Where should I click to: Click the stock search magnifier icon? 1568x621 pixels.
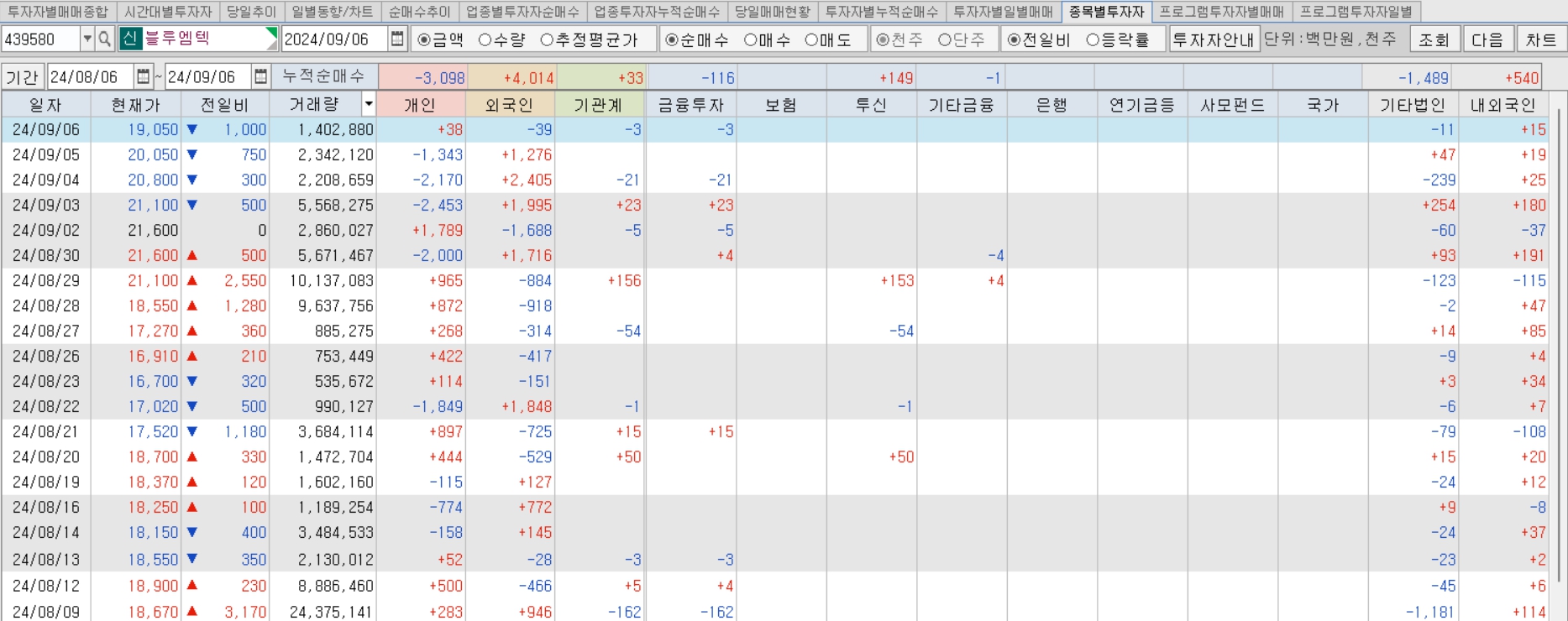point(105,39)
